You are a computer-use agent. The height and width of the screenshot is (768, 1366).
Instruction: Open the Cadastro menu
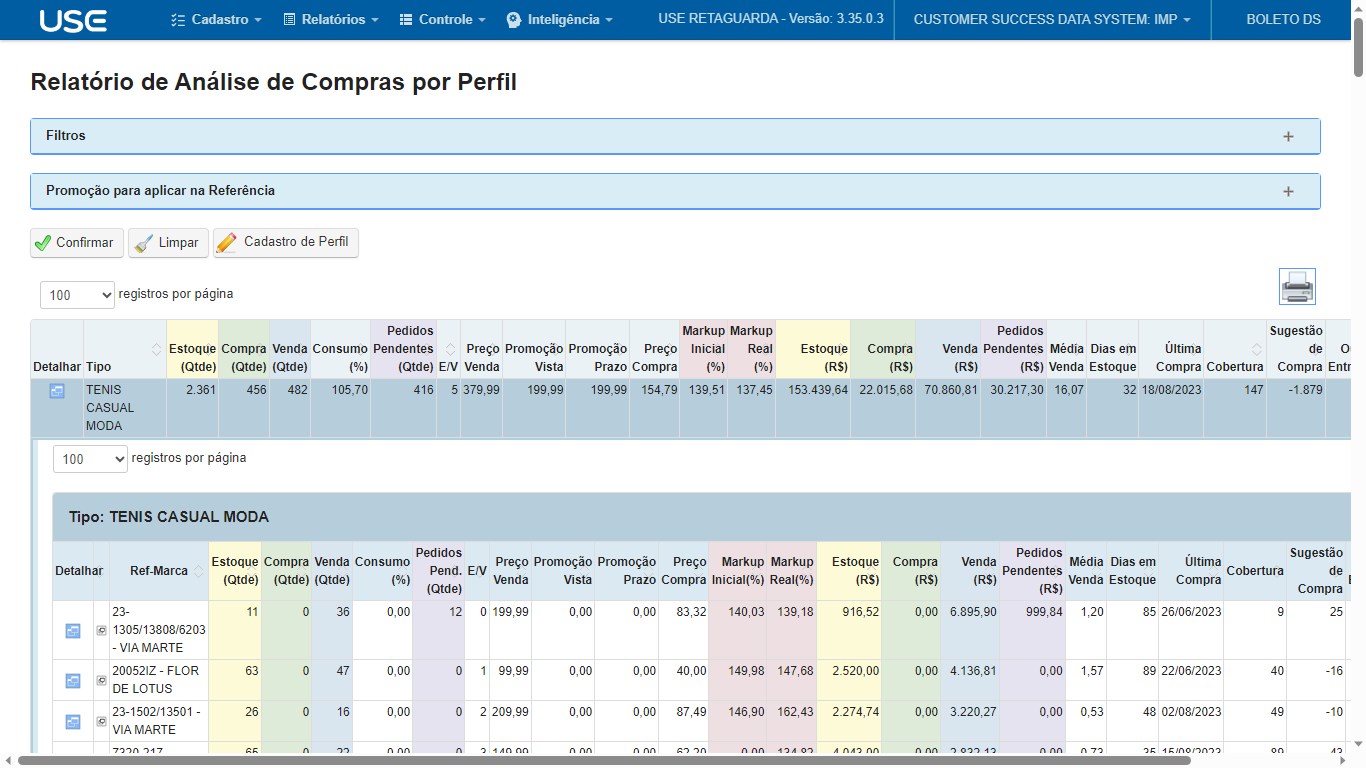216,20
